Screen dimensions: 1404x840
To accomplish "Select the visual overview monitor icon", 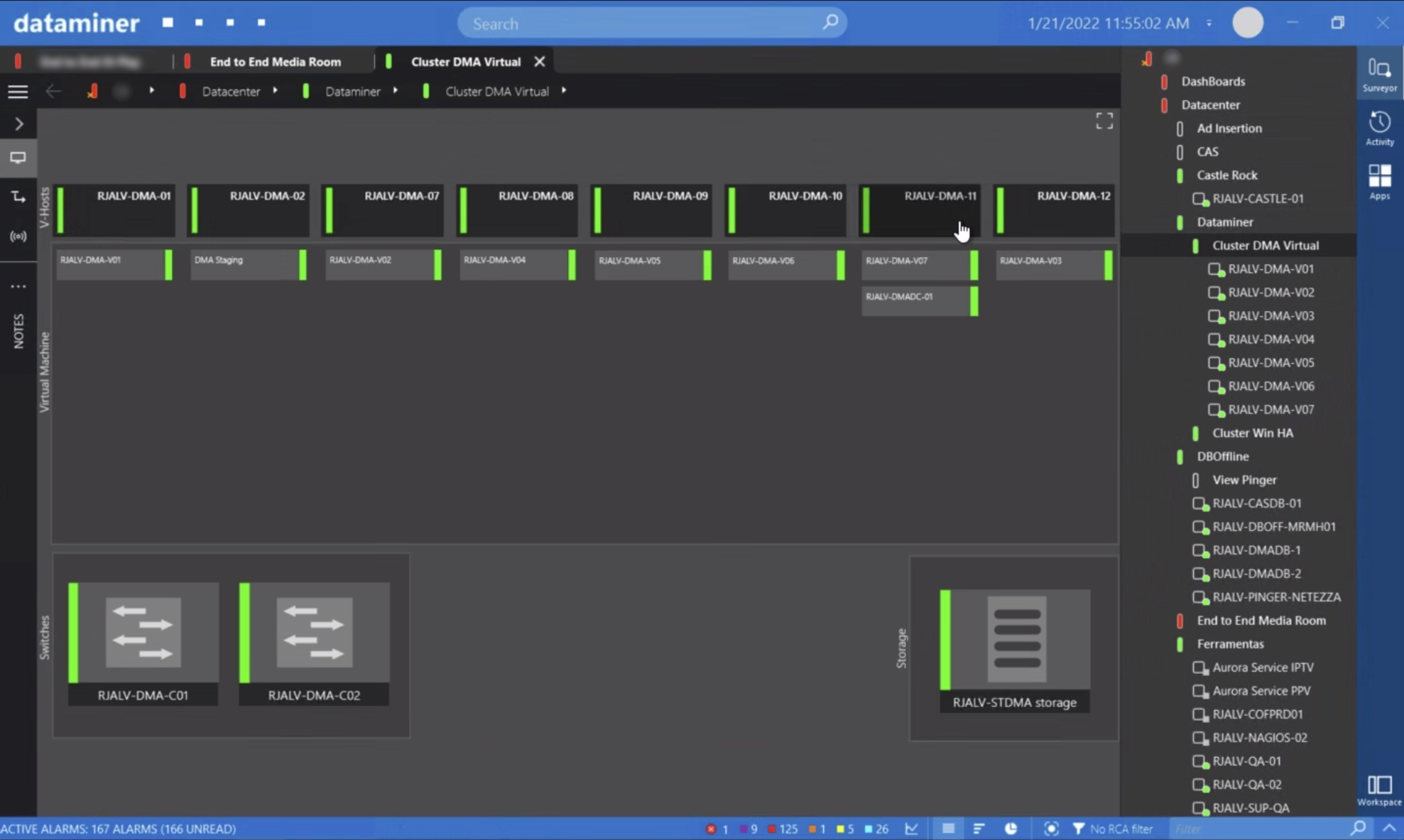I will pos(18,158).
